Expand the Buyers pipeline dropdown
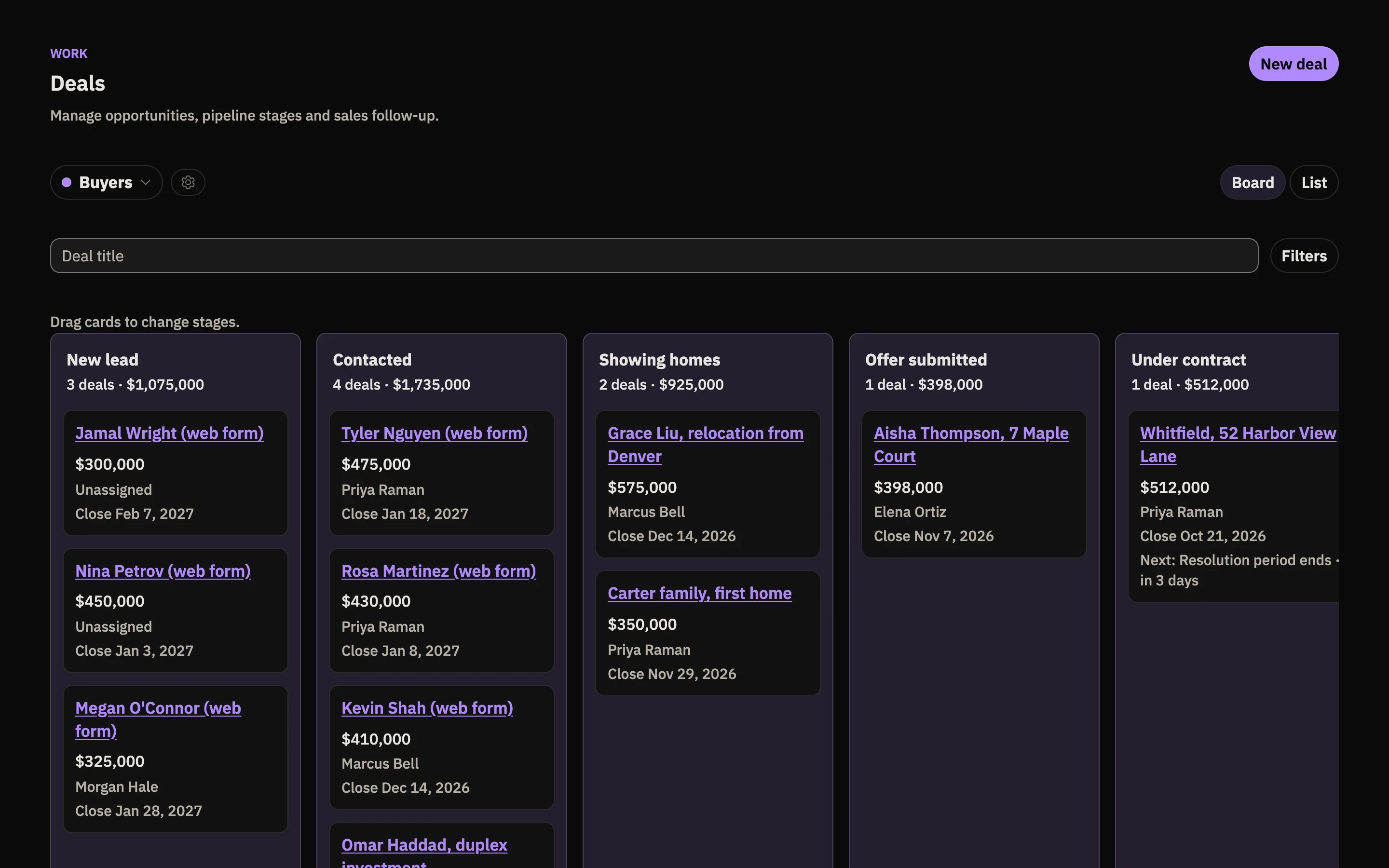1389x868 pixels. 106,183
